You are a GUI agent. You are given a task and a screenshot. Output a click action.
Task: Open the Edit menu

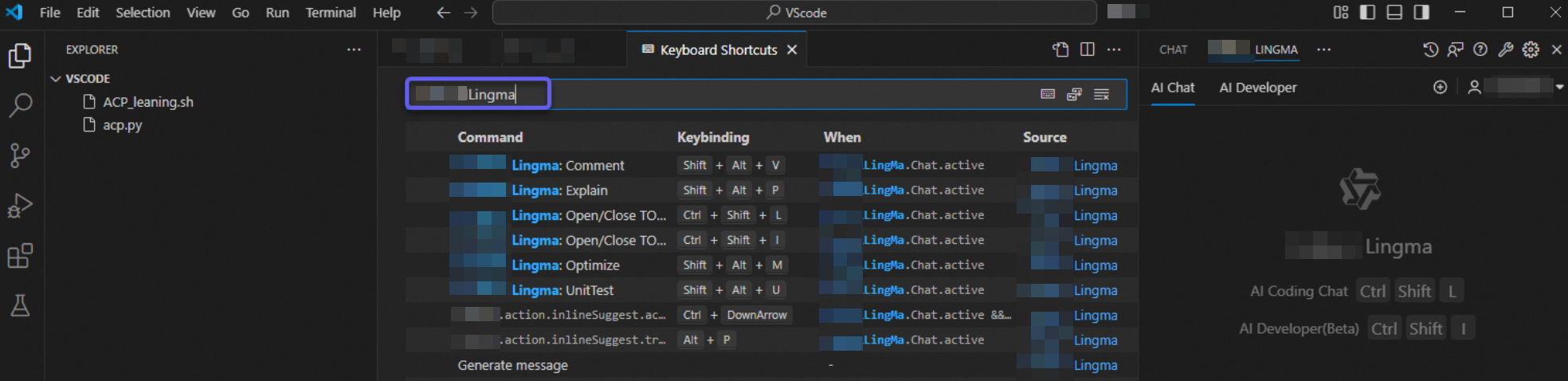(88, 13)
